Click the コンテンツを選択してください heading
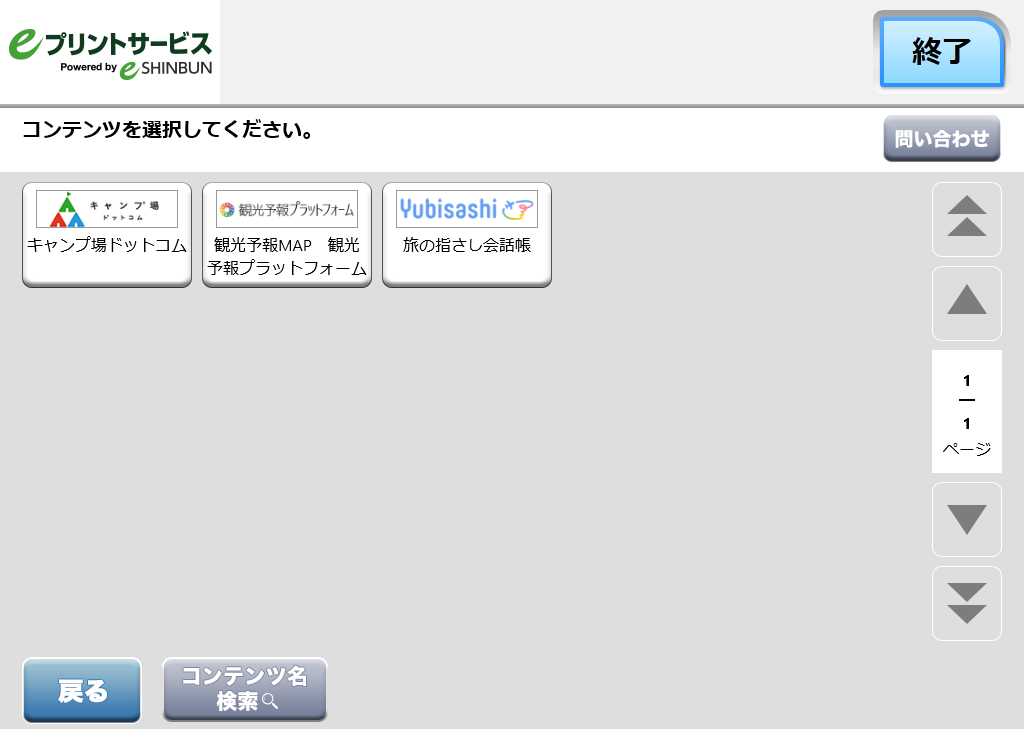The height and width of the screenshot is (730, 1024). (x=168, y=129)
